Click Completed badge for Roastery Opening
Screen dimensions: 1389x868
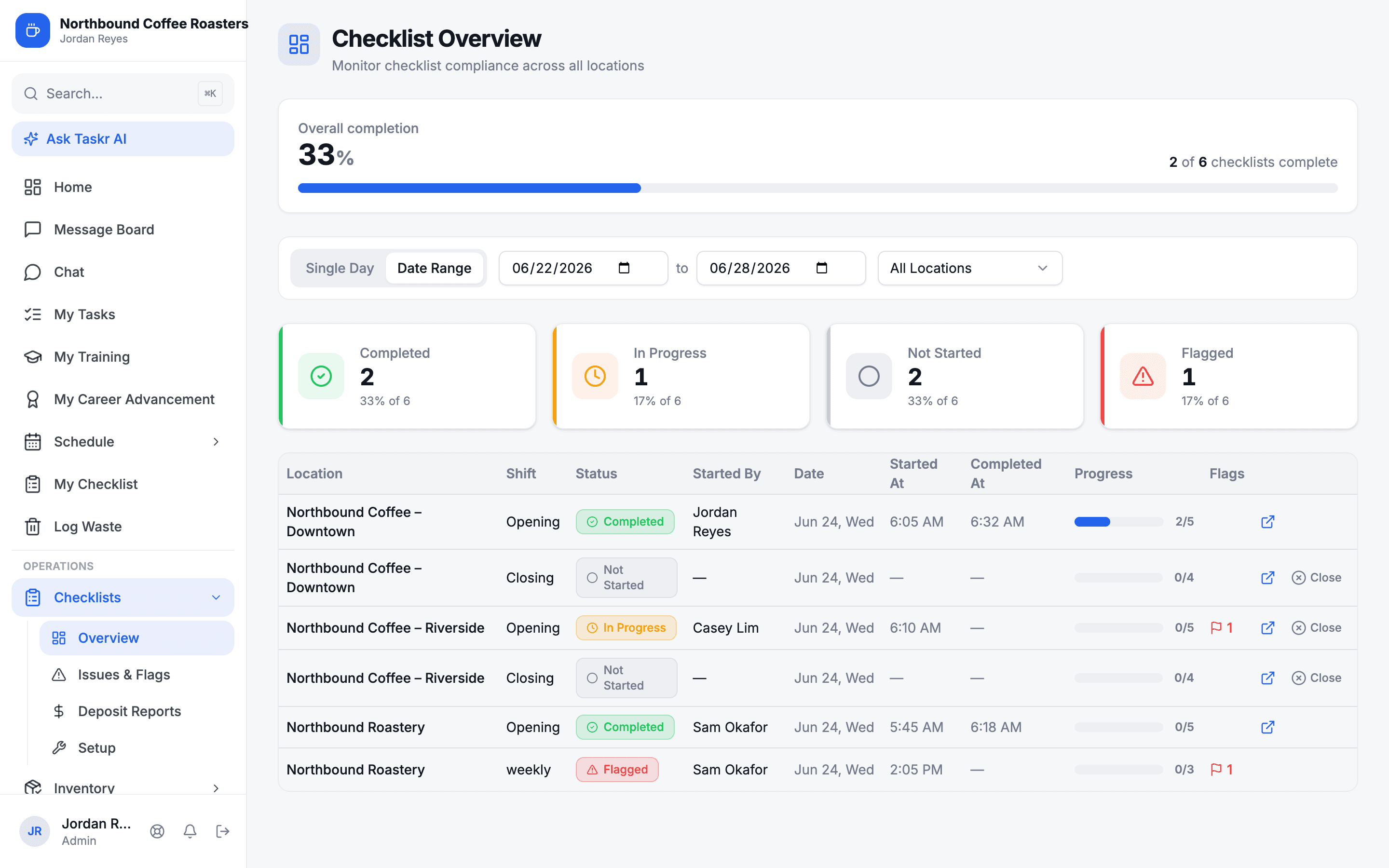[x=625, y=727]
